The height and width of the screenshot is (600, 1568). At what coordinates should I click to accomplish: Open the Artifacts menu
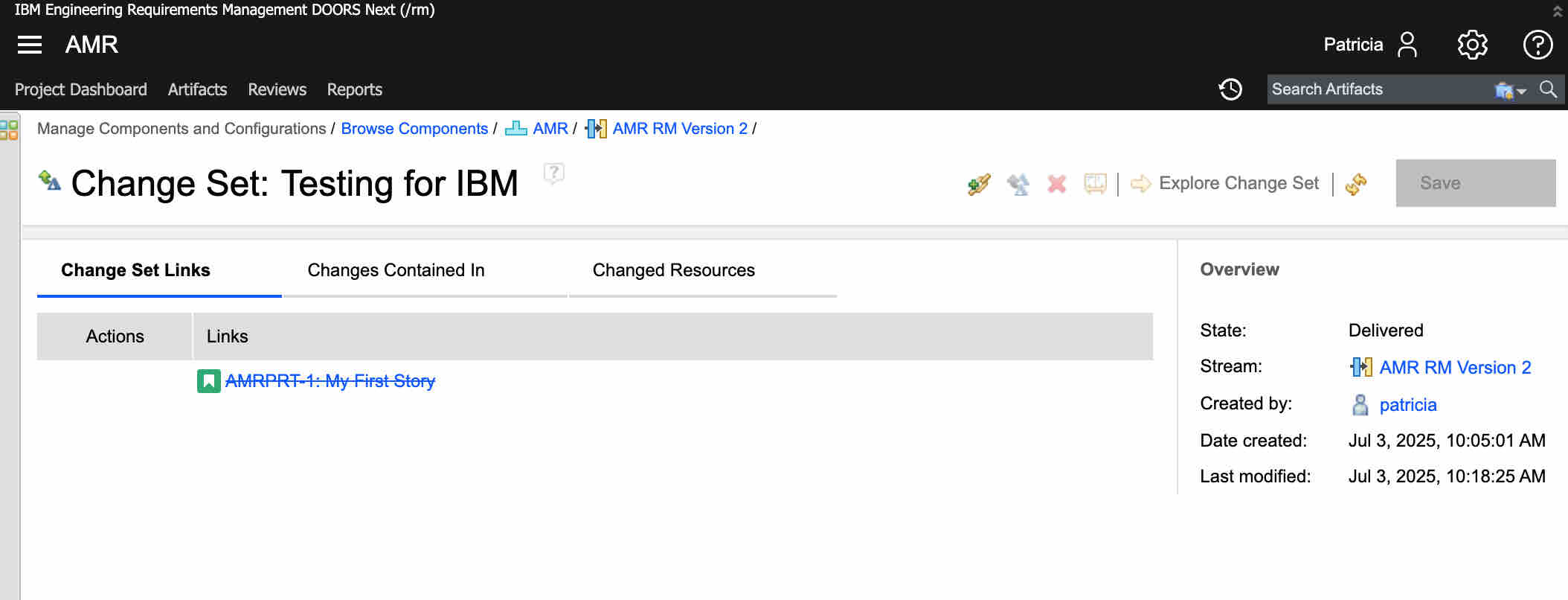coord(197,89)
